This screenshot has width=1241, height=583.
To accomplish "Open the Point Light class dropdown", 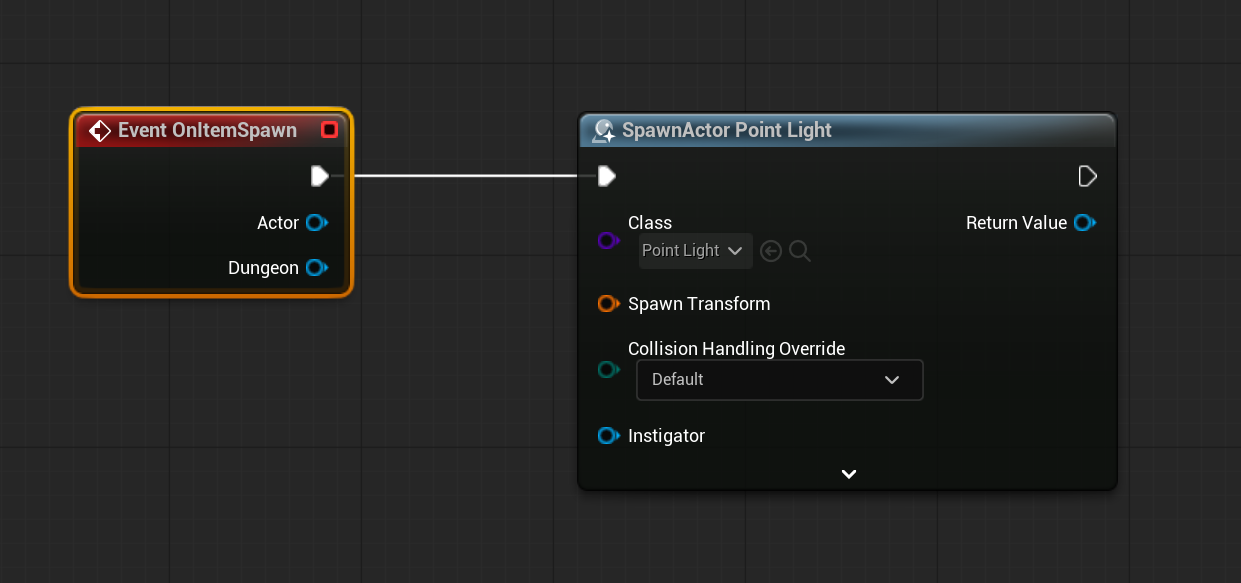I will click(695, 251).
